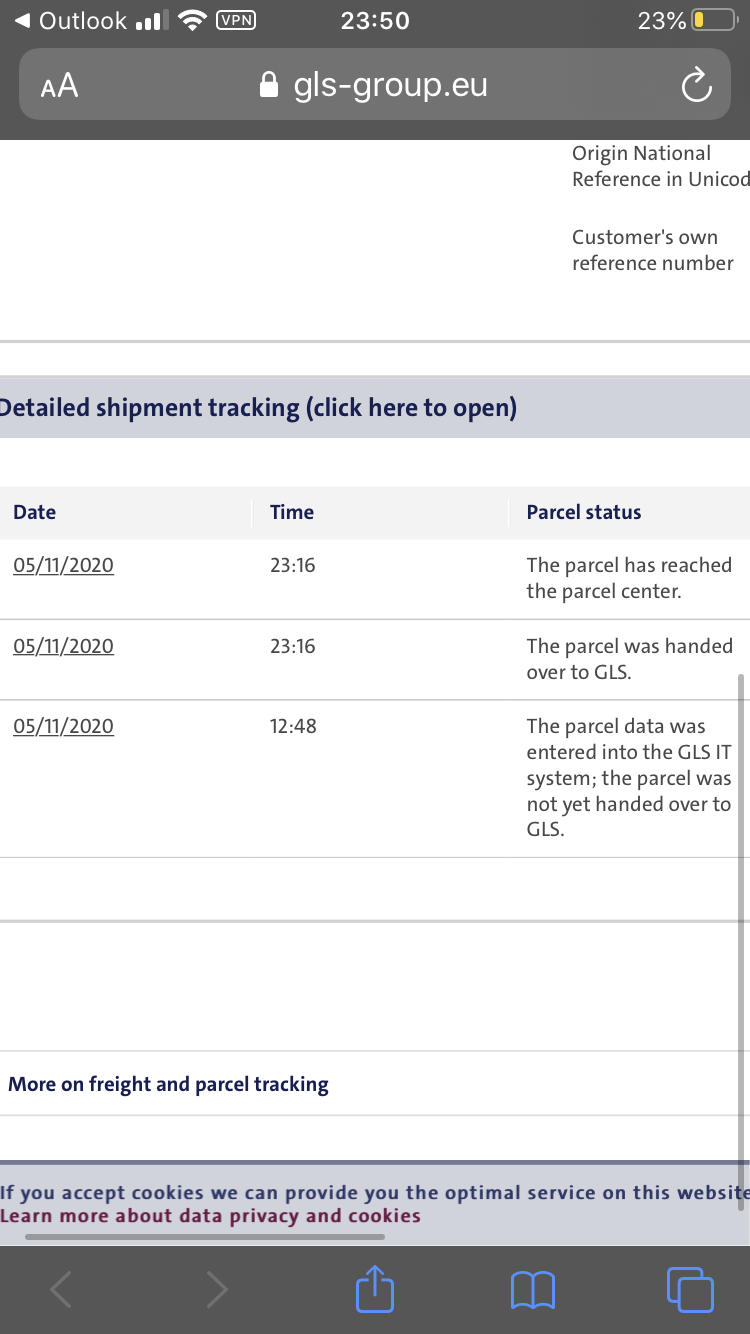Tap the 23:16 parcel center date link
The height and width of the screenshot is (1334, 750).
pyautogui.click(x=63, y=565)
